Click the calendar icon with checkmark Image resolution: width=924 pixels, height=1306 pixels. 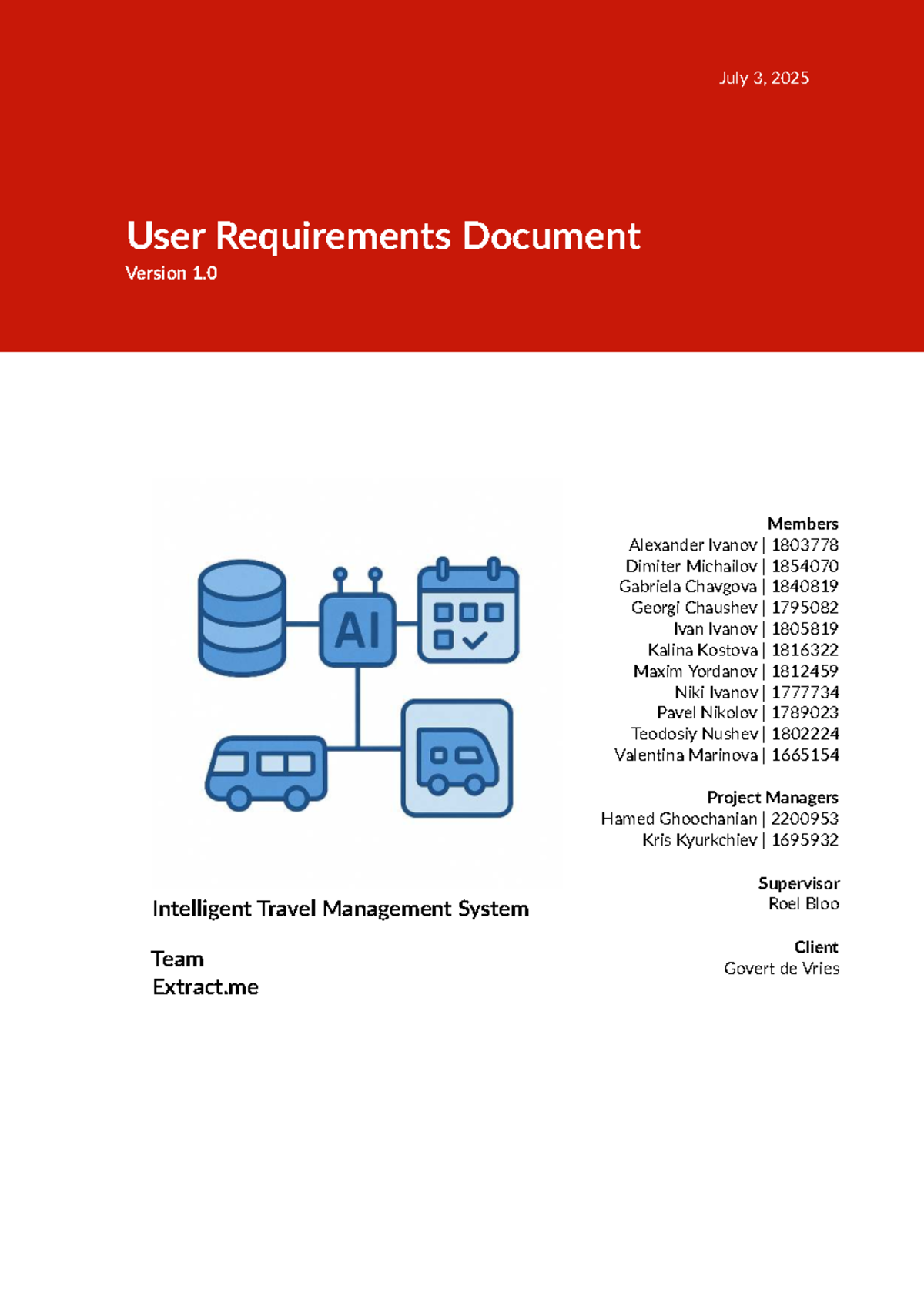point(468,610)
